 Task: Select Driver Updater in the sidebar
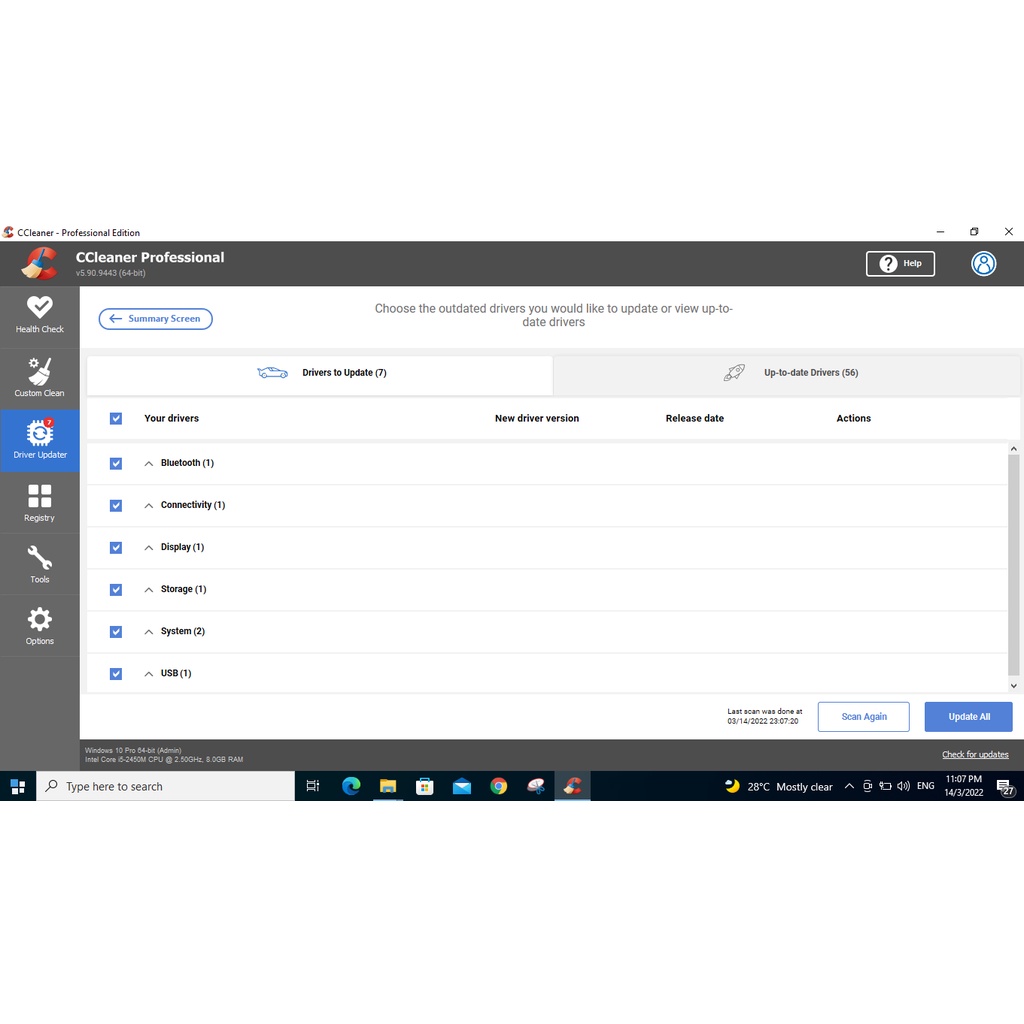[x=40, y=440]
